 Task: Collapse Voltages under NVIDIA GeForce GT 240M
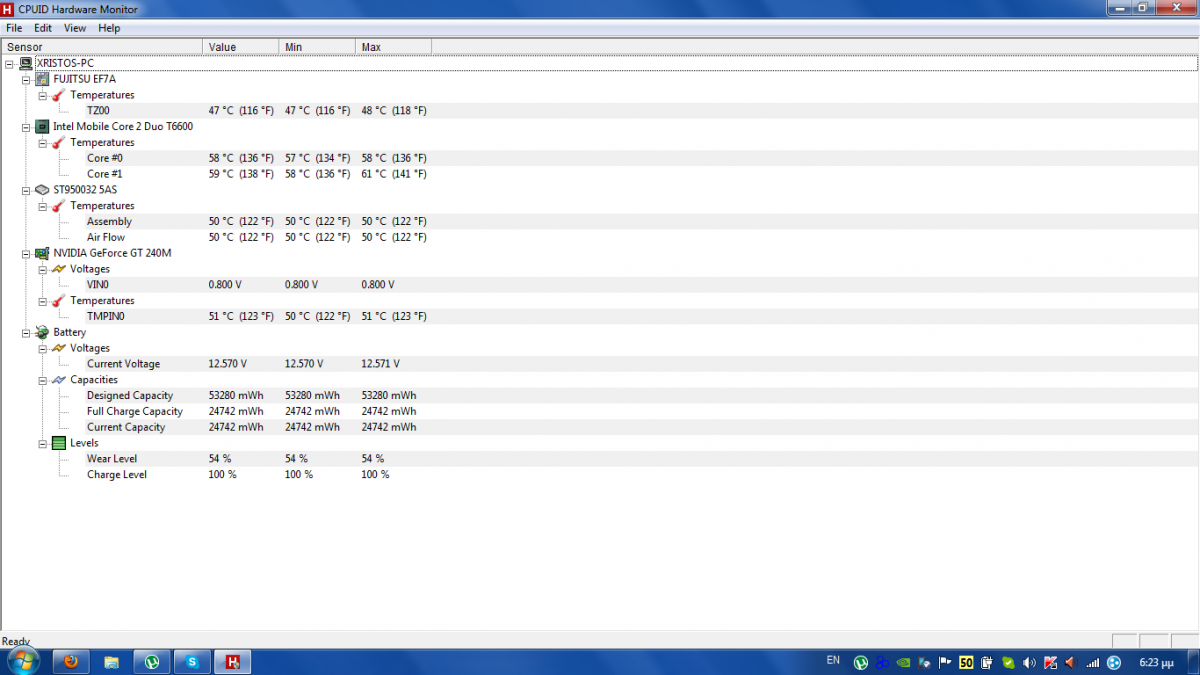click(x=43, y=269)
